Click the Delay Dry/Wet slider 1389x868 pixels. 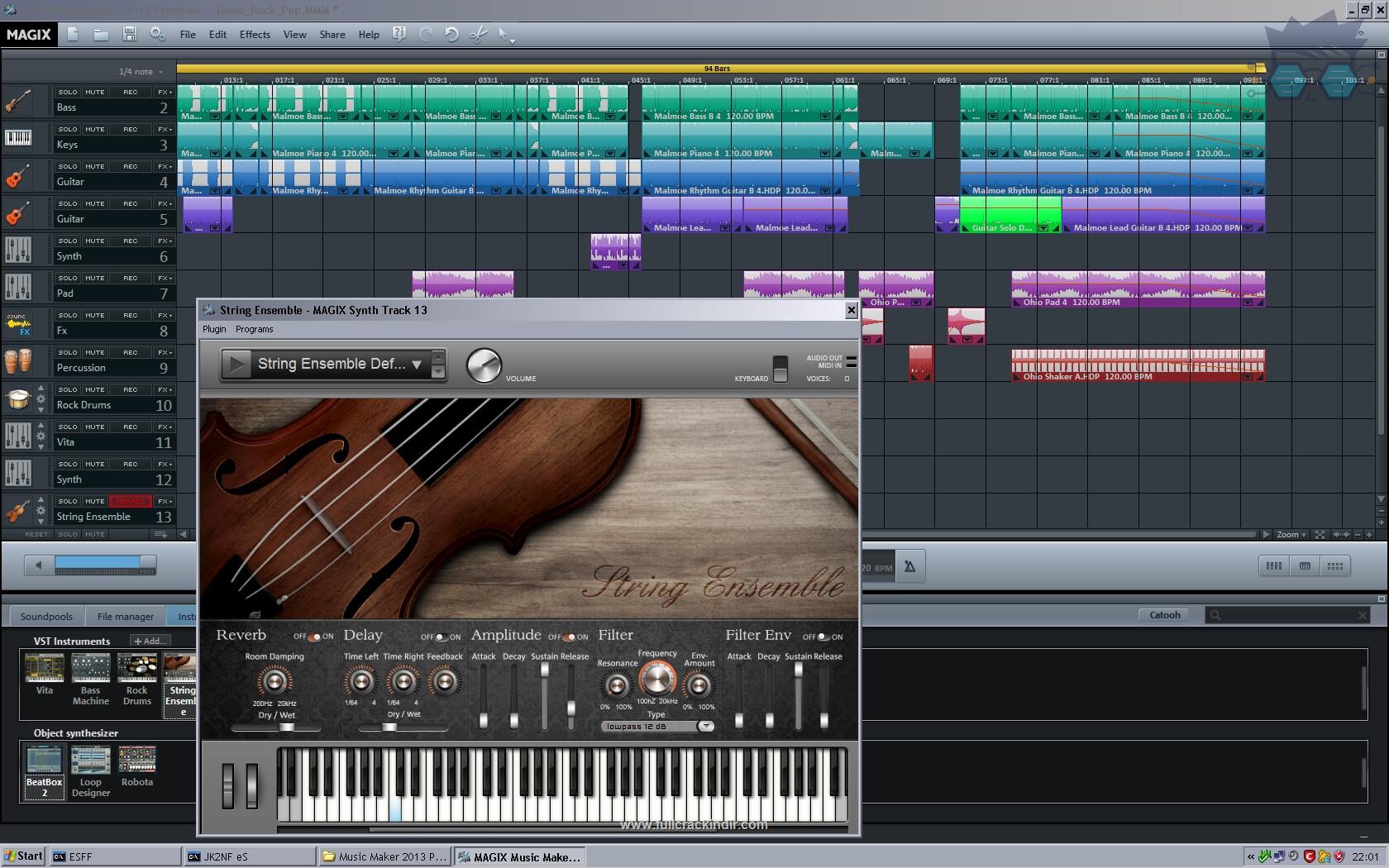(403, 727)
